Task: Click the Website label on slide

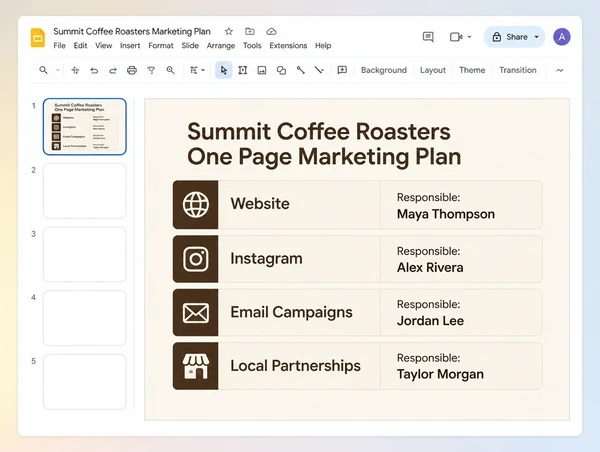Action: coord(260,204)
